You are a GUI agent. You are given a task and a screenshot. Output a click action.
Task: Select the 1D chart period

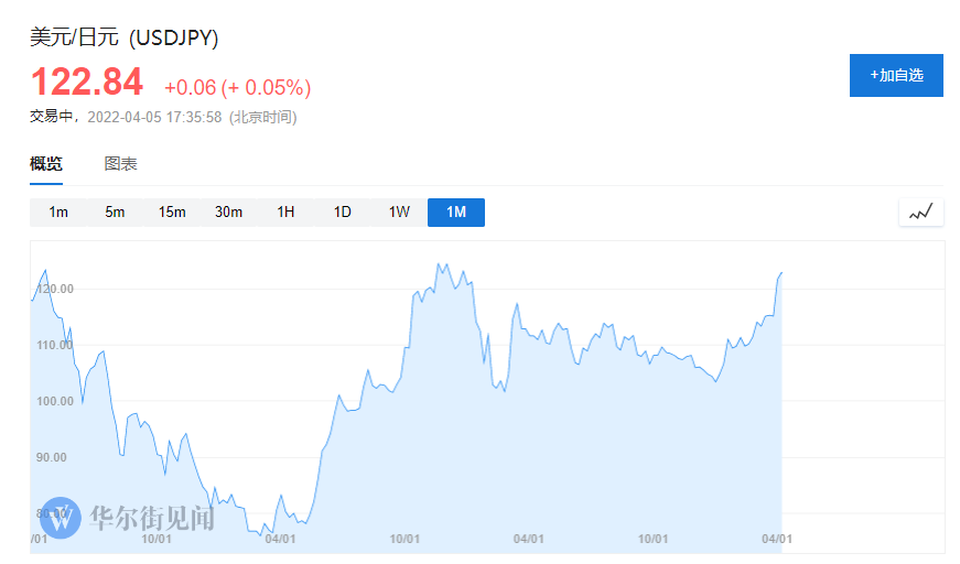(x=343, y=212)
